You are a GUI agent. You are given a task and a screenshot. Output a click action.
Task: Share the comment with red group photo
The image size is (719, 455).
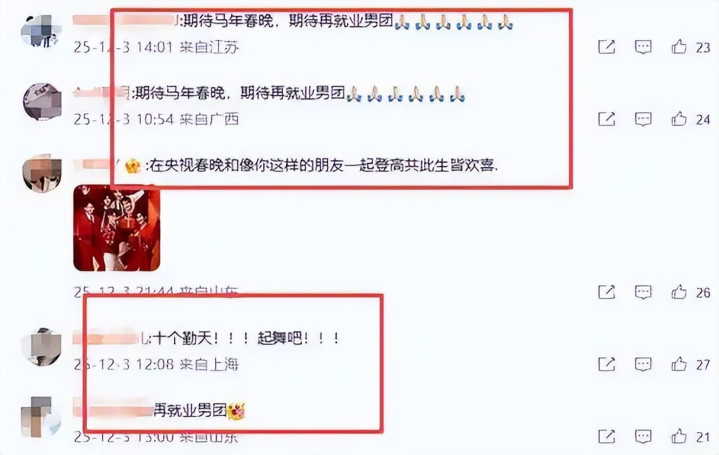coord(607,292)
